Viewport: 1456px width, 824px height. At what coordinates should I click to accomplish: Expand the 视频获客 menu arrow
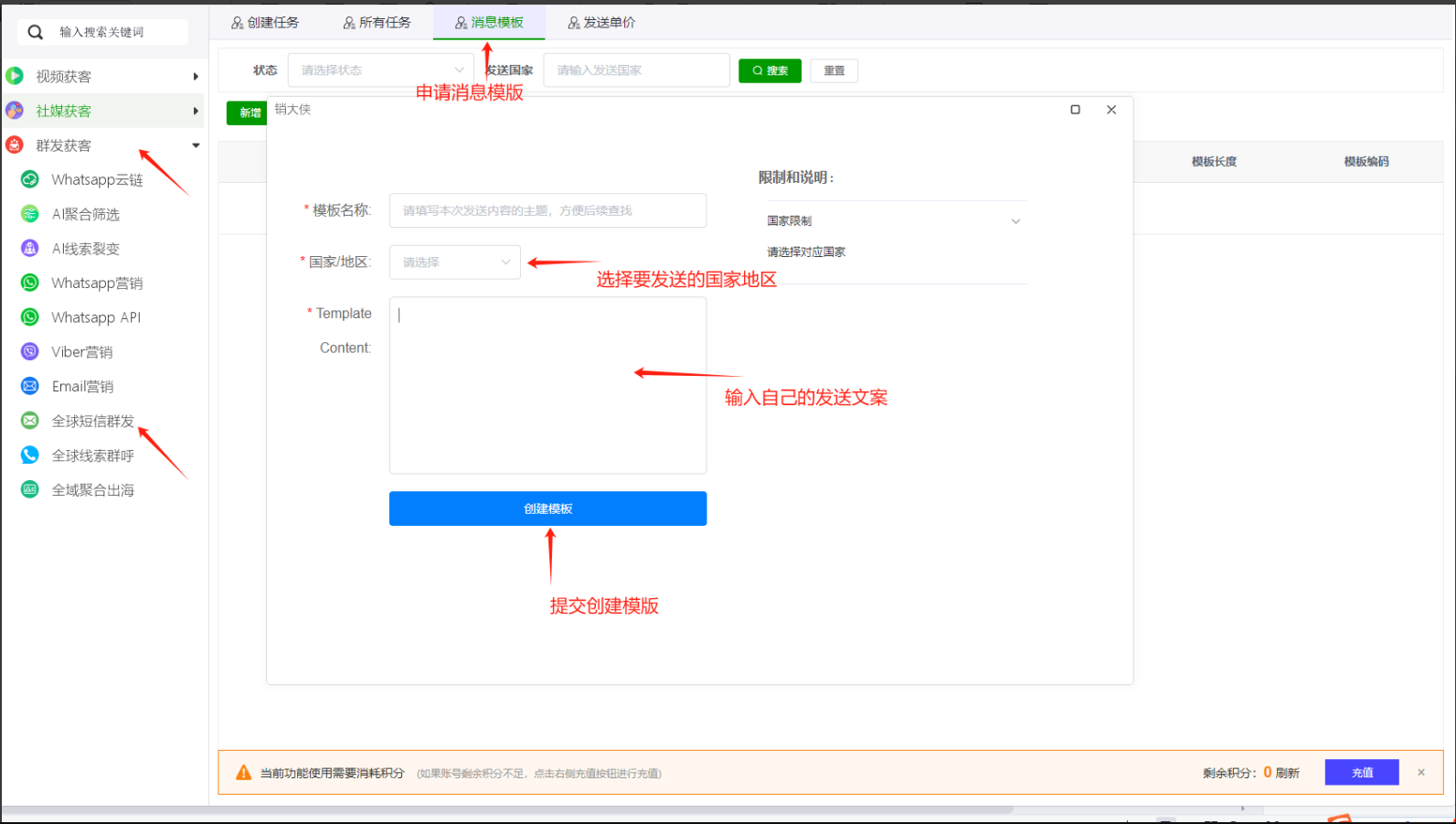point(196,77)
